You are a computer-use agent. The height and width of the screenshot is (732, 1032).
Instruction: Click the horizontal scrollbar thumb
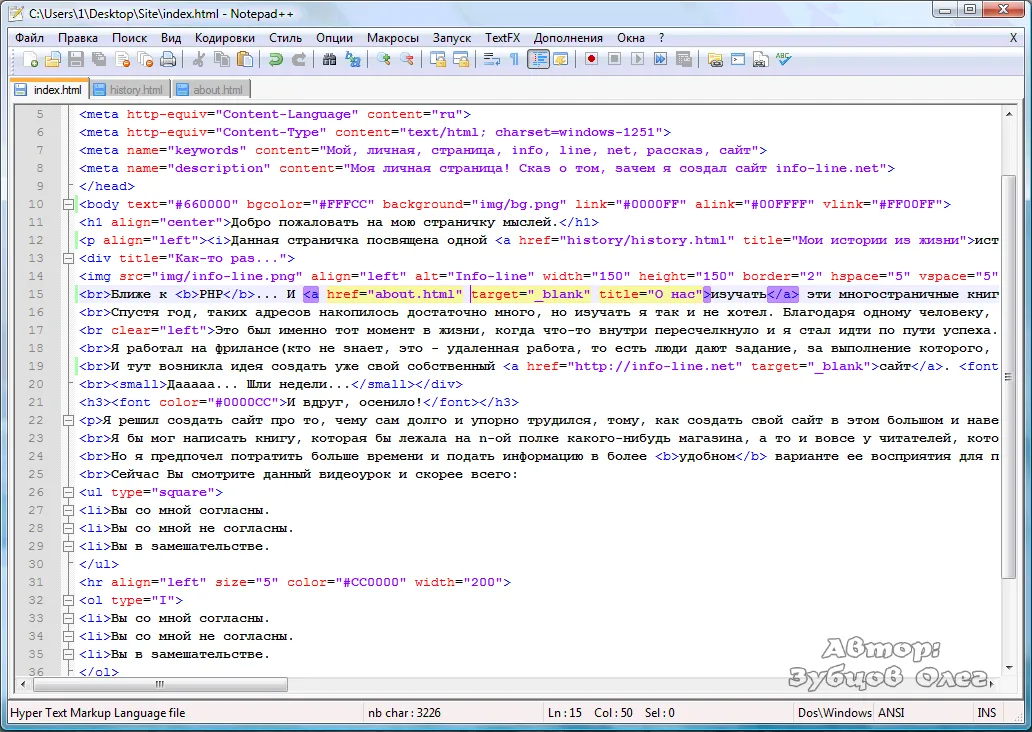tap(161, 685)
